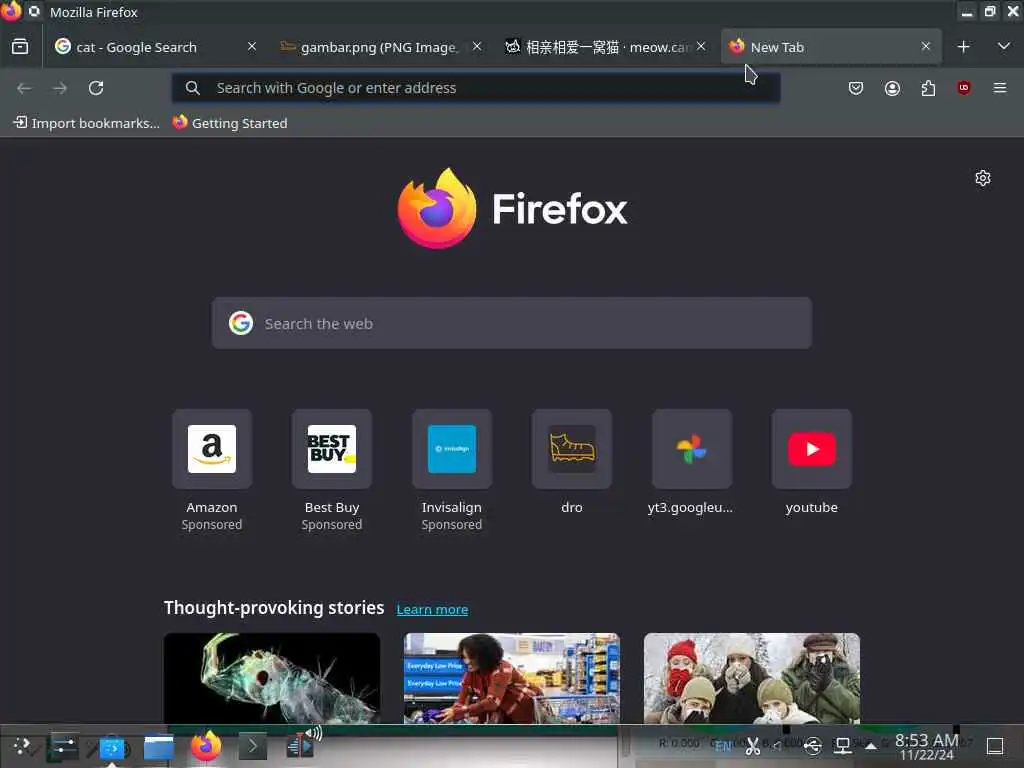1024x768 pixels.
Task: Reload the current page
Action: (96, 88)
